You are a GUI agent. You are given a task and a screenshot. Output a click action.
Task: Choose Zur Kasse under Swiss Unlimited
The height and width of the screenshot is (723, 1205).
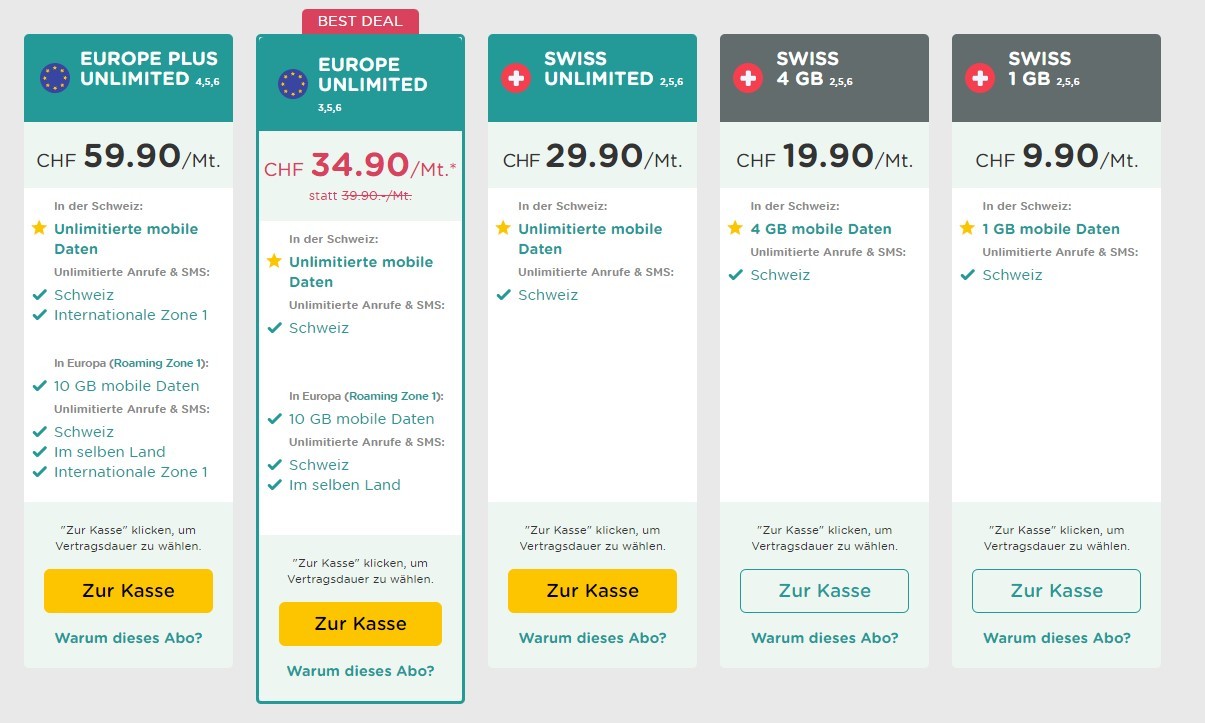pyautogui.click(x=592, y=591)
